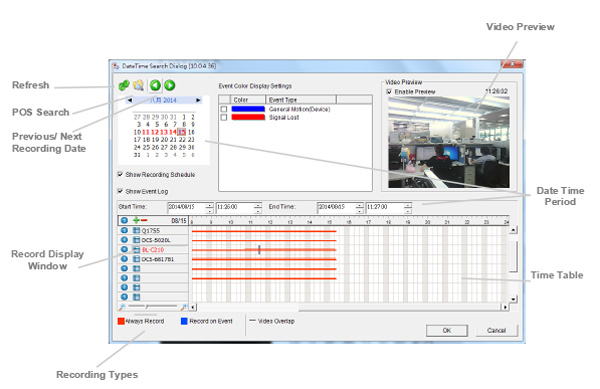Viewport: 600px width, 389px height.
Task: Go to next recording date arrow
Action: 170,85
